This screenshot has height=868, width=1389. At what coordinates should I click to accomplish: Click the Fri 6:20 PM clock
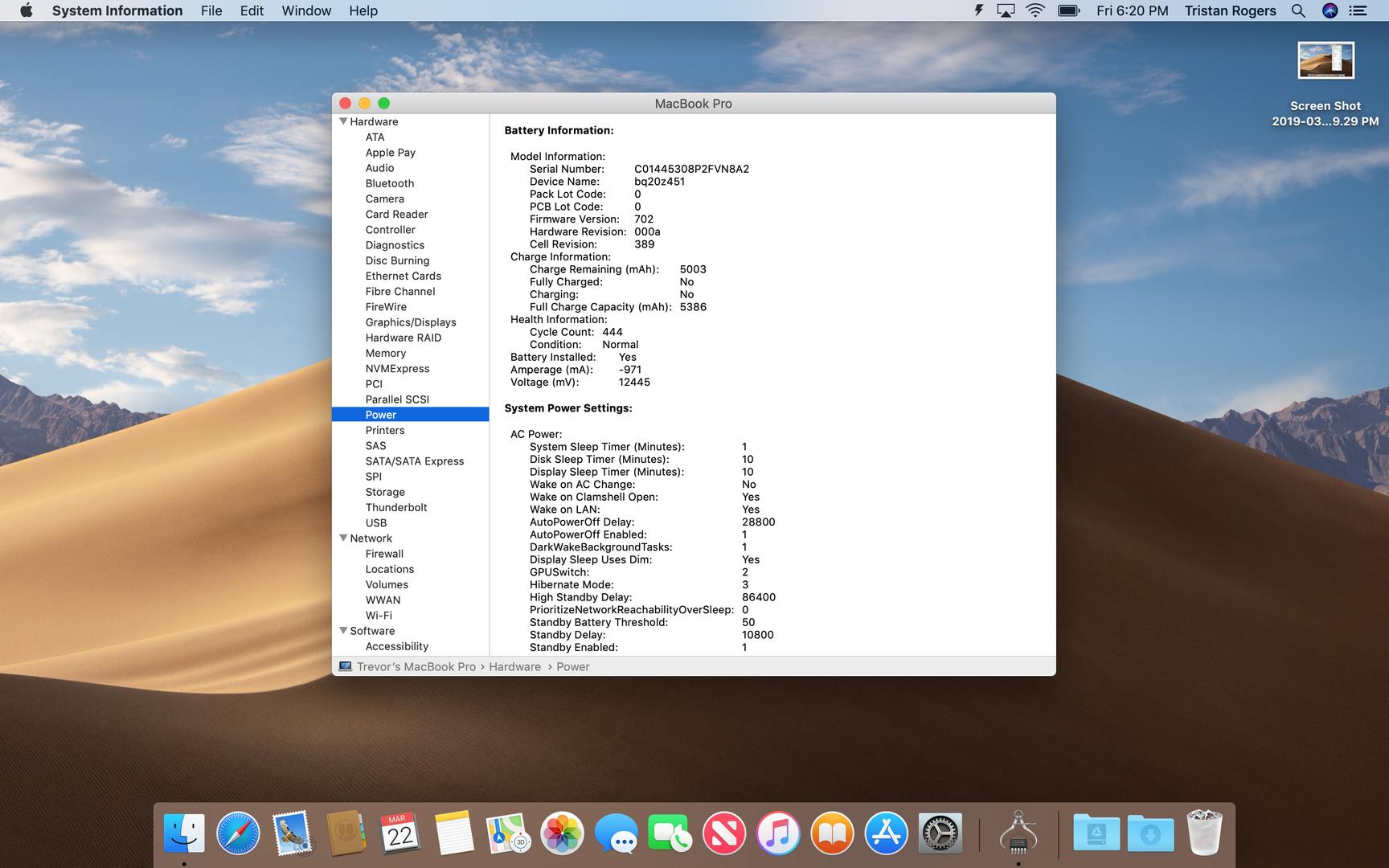pos(1132,10)
